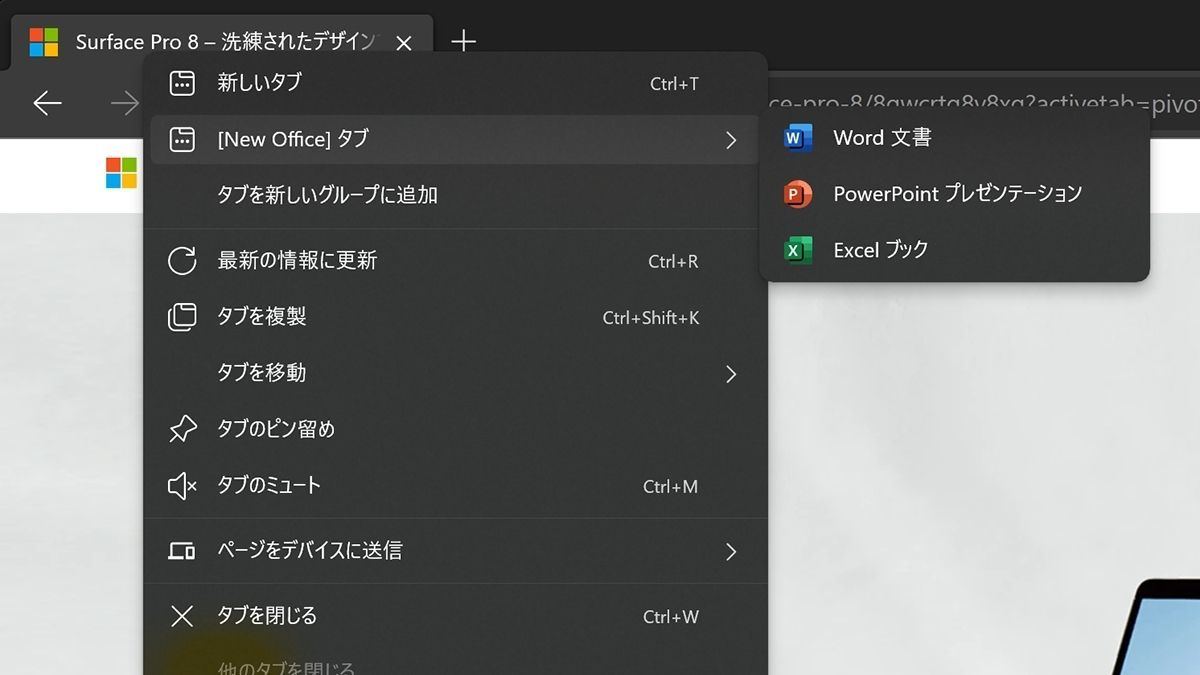Click the Ctrl+R shortcut text
This screenshot has width=1200, height=675.
[673, 262]
